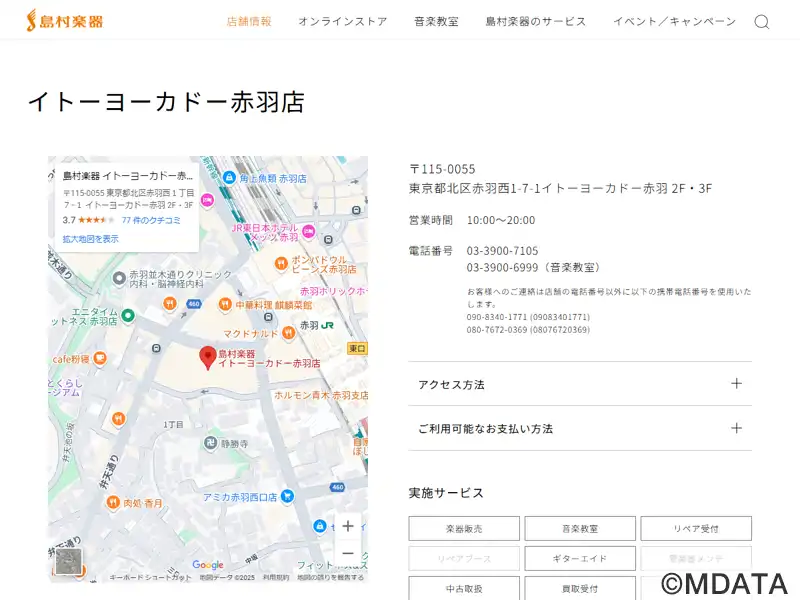This screenshot has width=800, height=600.
Task: Select the JR東日本ホテルメッツ赤羽 hotel marker
Action: click(309, 231)
